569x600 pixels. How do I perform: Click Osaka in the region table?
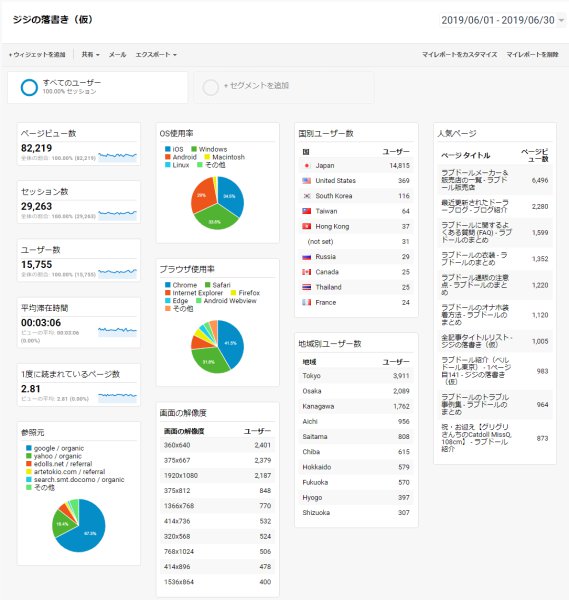click(312, 391)
